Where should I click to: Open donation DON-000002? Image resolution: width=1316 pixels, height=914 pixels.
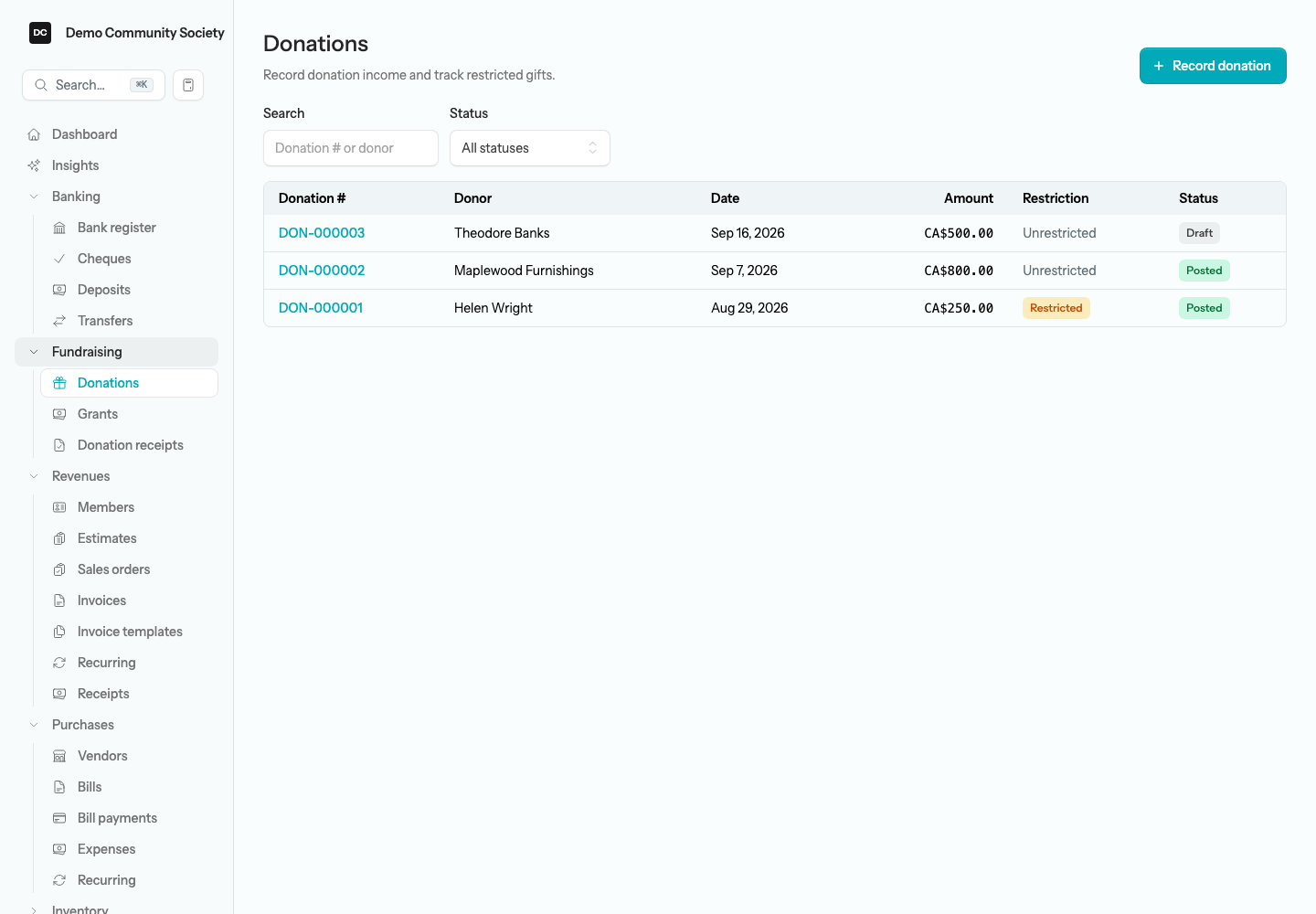pos(322,271)
